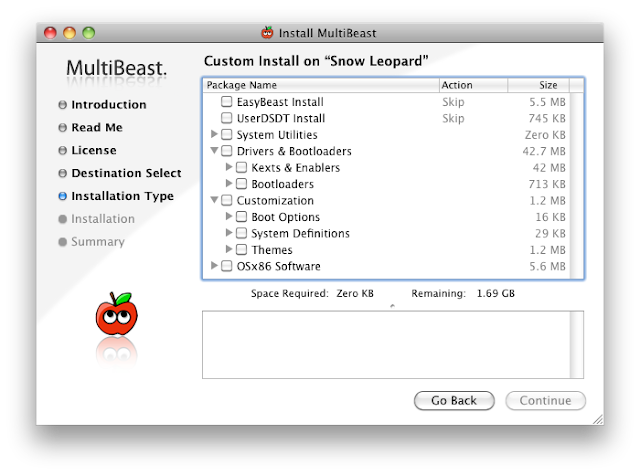
Task: Click the Go Back button
Action: coord(454,401)
